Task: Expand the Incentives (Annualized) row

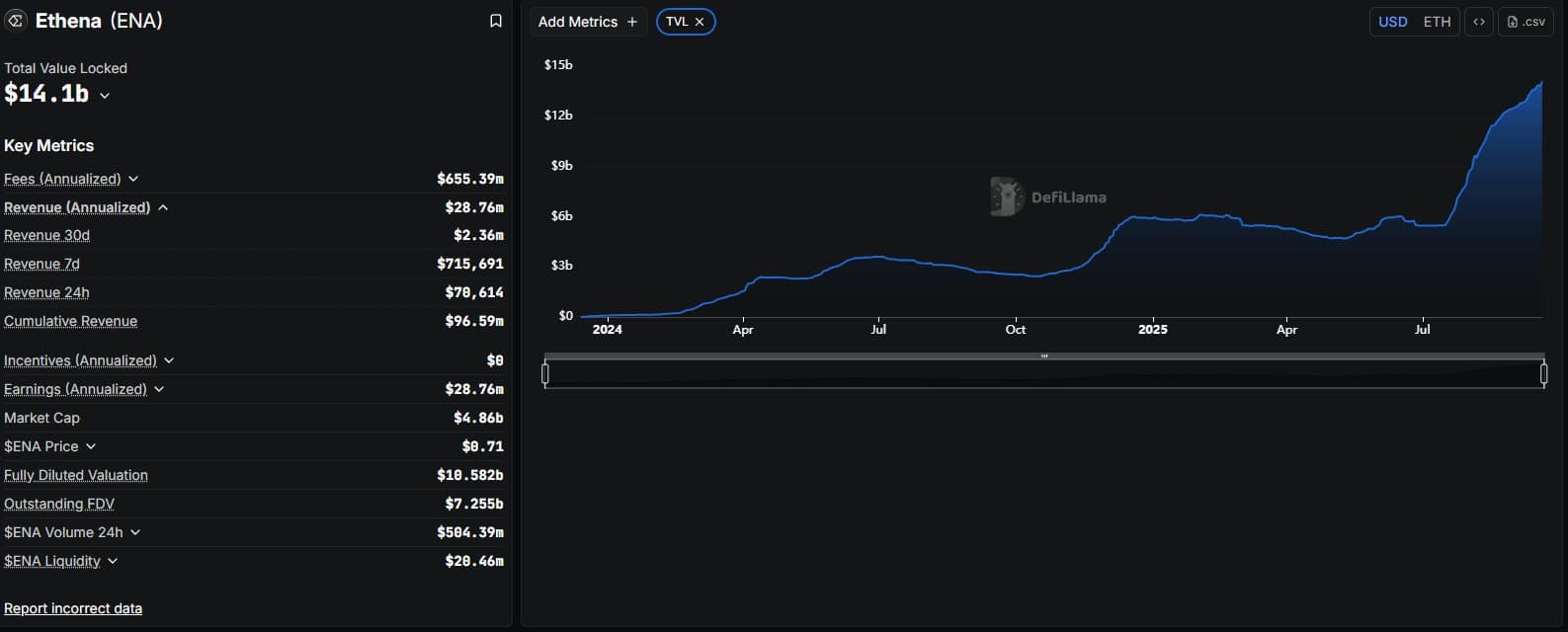Action: (x=169, y=360)
